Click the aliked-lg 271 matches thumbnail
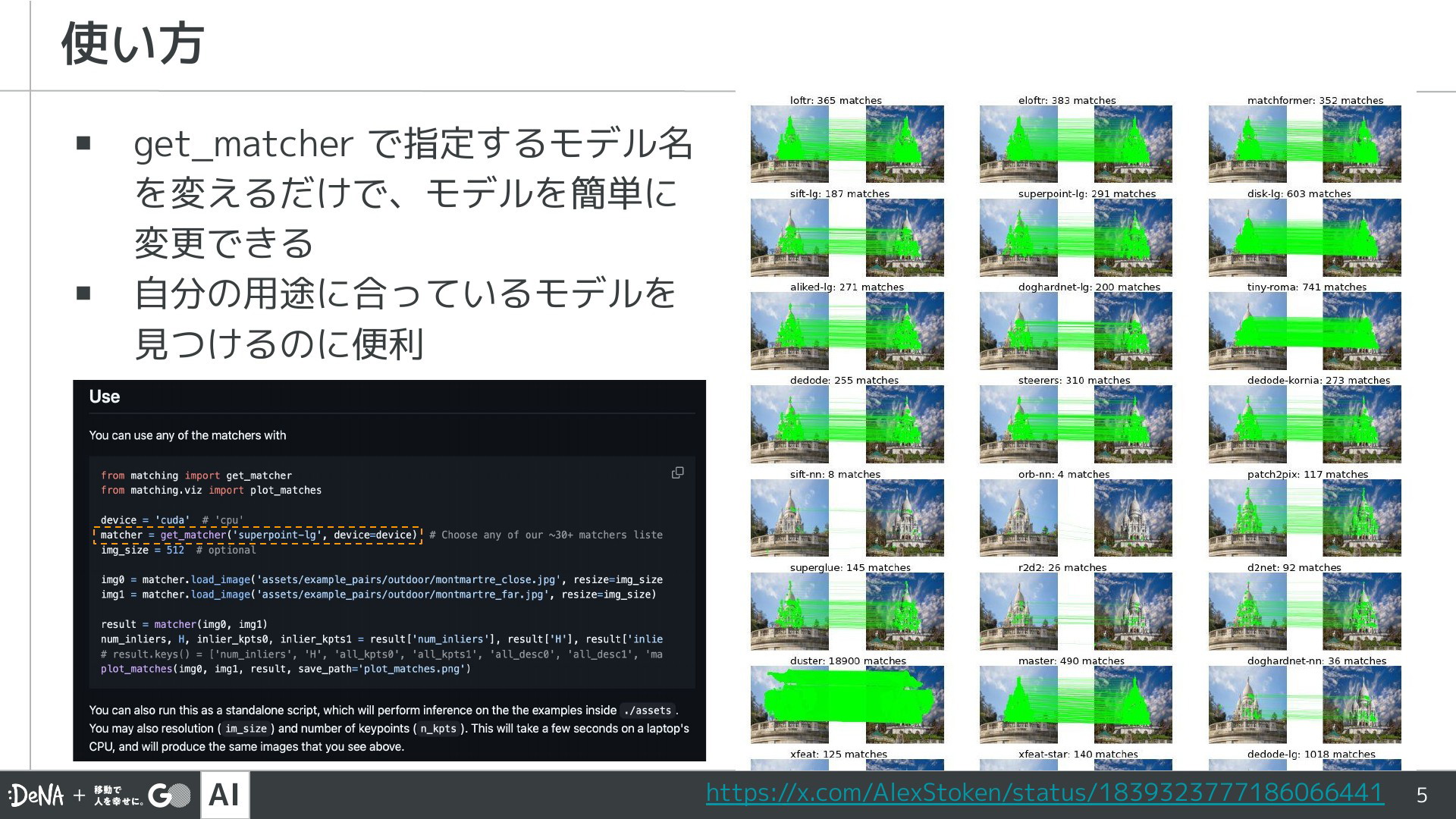The height and width of the screenshot is (819, 1456). coord(847,331)
